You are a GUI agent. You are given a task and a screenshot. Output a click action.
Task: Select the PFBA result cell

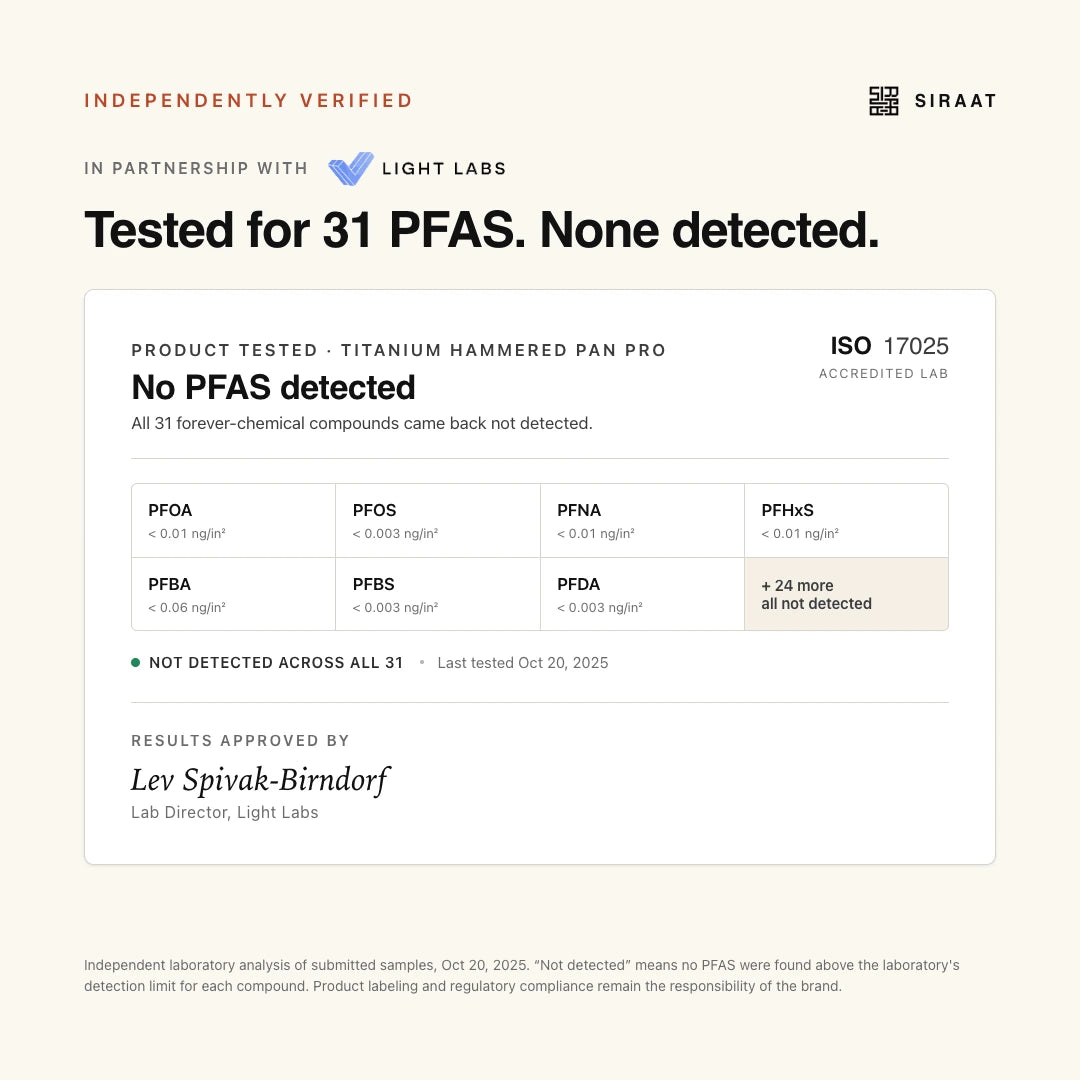(233, 594)
